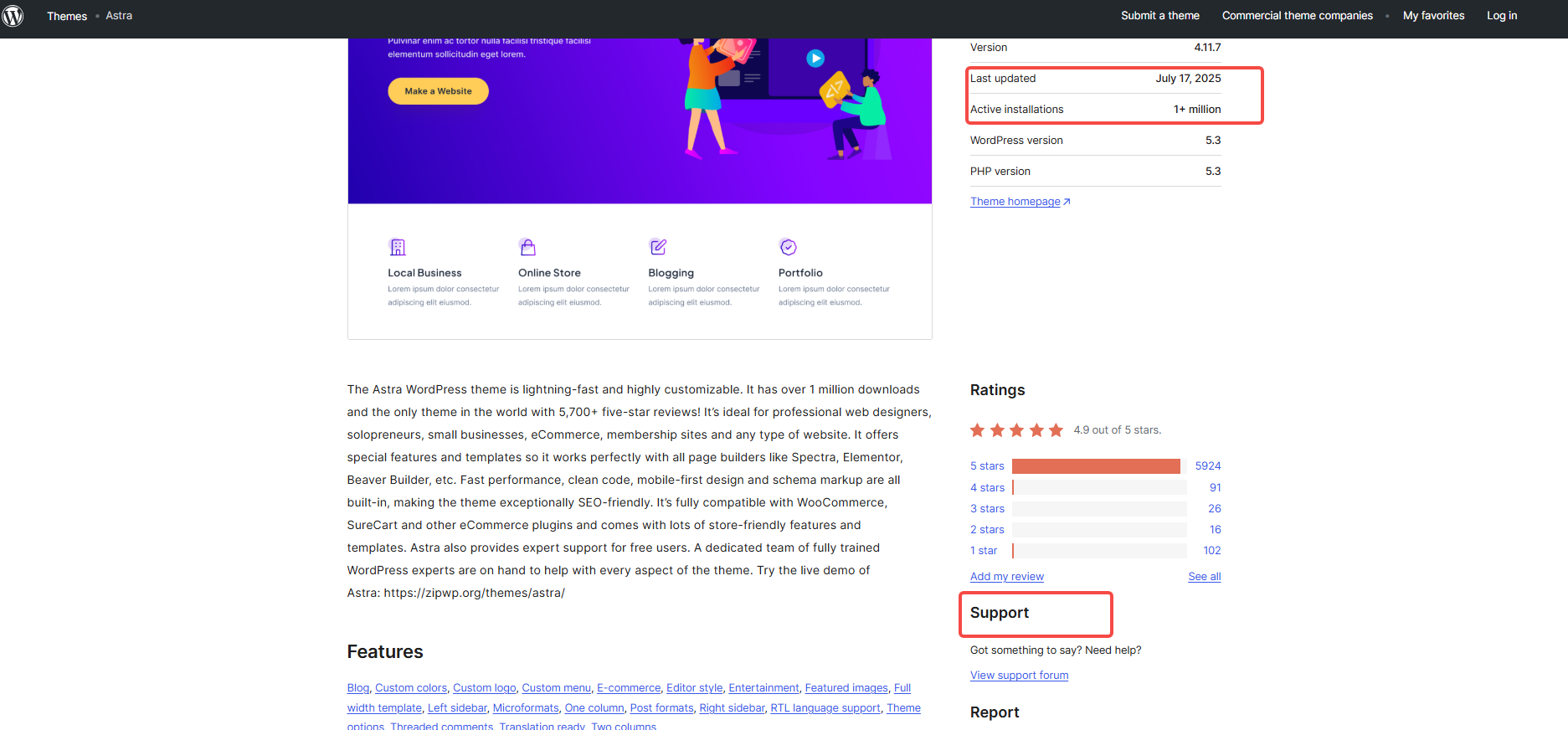Click See all ratings
The width and height of the screenshot is (1568, 730).
tap(1205, 577)
